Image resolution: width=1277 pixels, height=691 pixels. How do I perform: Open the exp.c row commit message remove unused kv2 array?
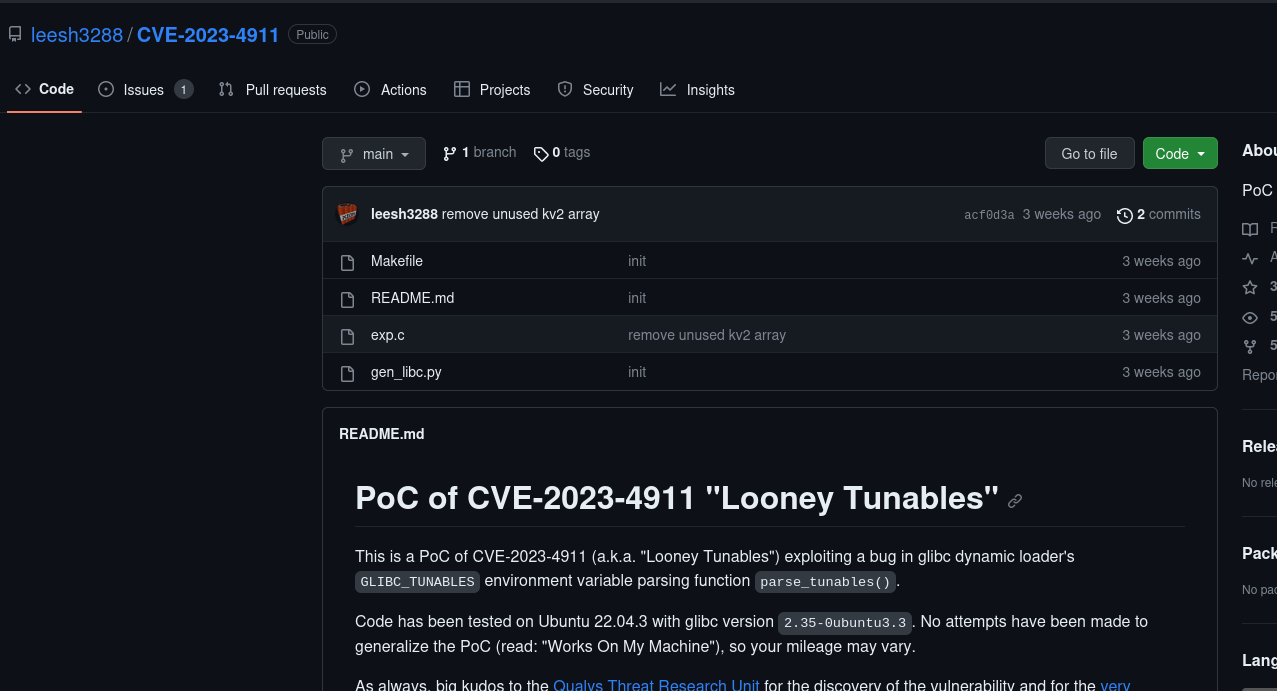pyautogui.click(x=707, y=335)
